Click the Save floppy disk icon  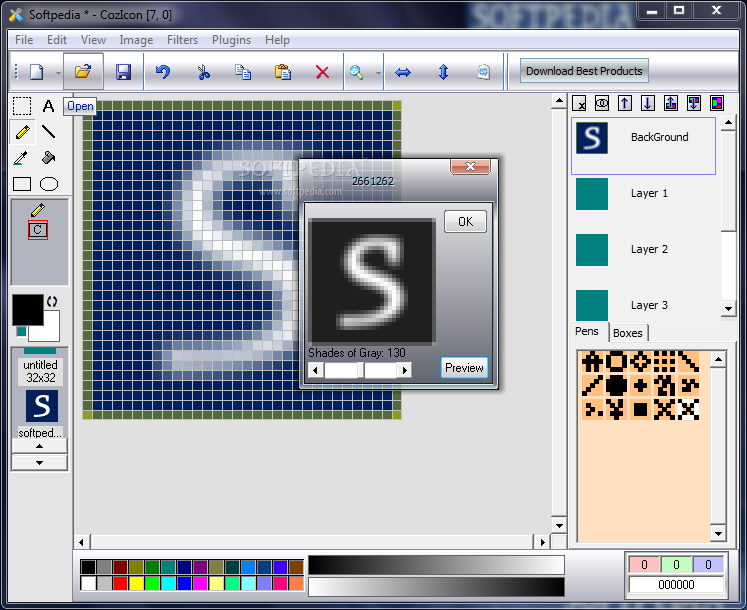(x=123, y=72)
